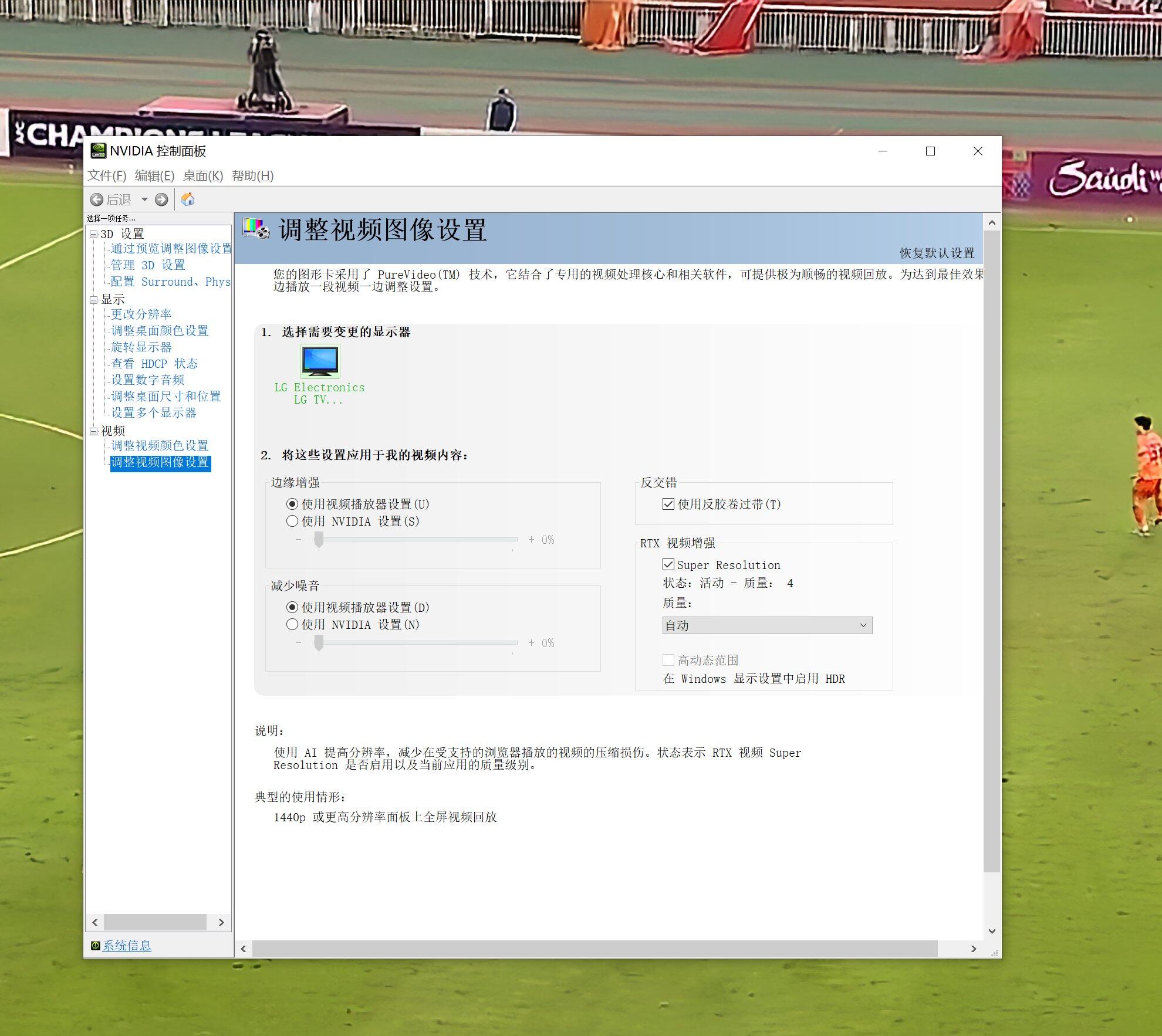Click down arrow of main vertical scrollbar
The height and width of the screenshot is (1036, 1162).
(992, 931)
